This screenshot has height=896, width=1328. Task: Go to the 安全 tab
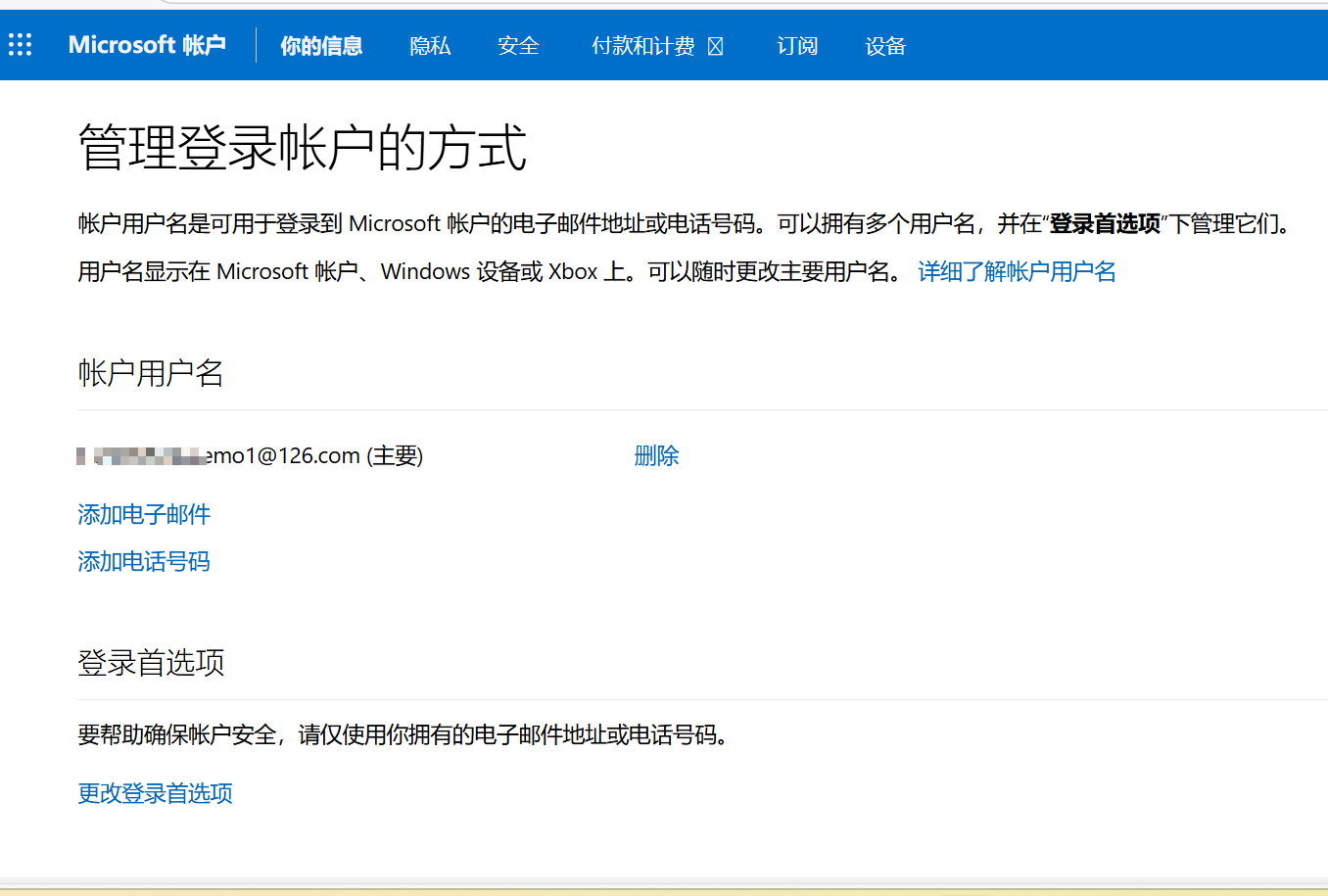(x=518, y=46)
